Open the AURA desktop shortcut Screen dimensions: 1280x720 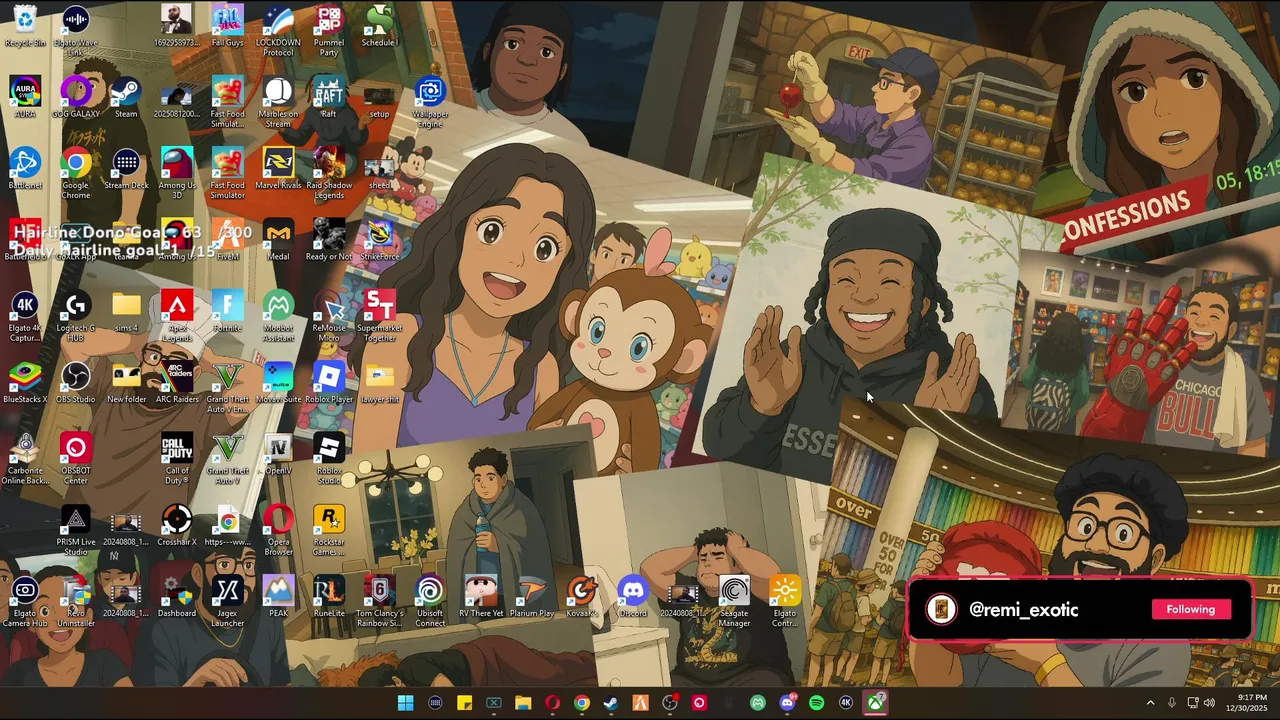coord(25,98)
